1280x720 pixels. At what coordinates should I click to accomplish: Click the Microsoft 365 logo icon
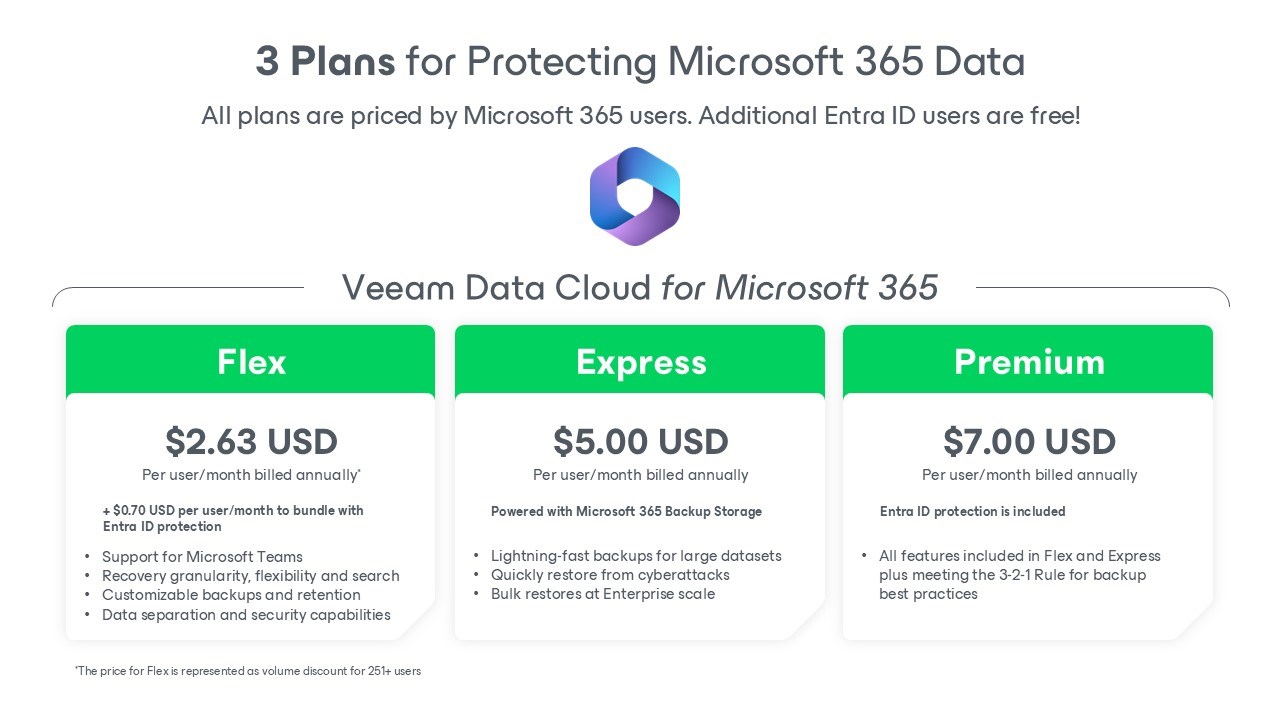tap(635, 196)
